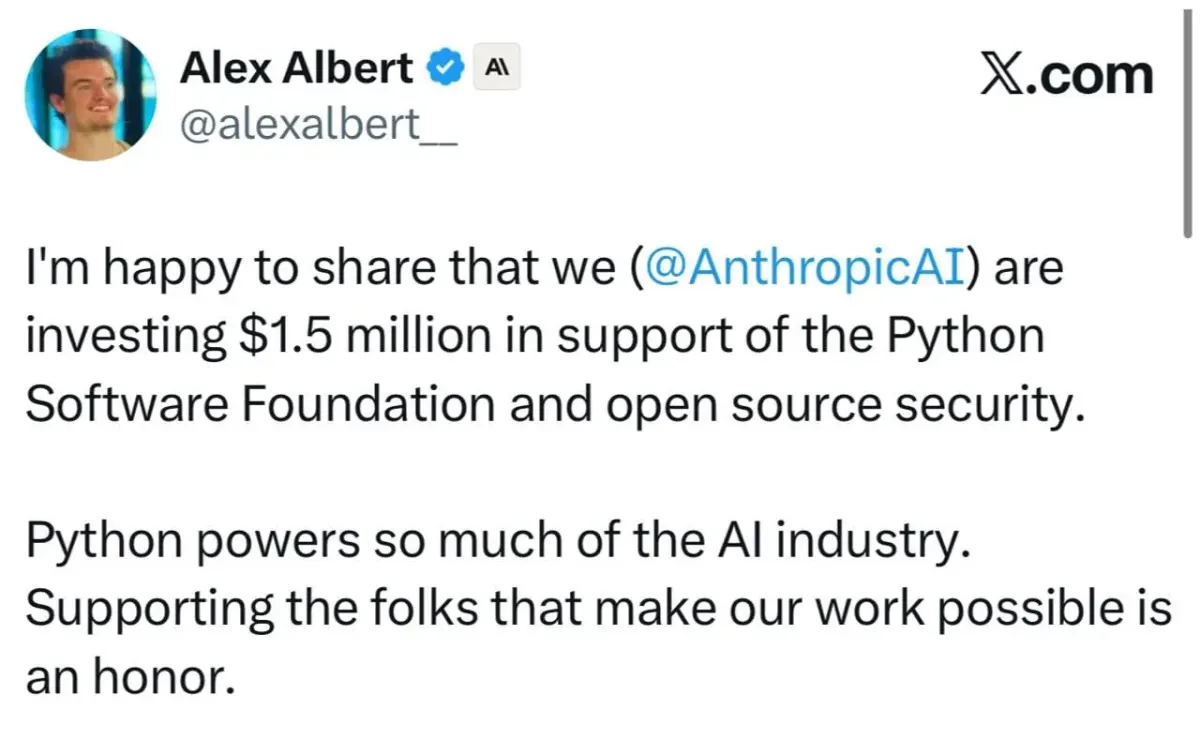Click the word "investing" in the tweet

tap(128, 339)
